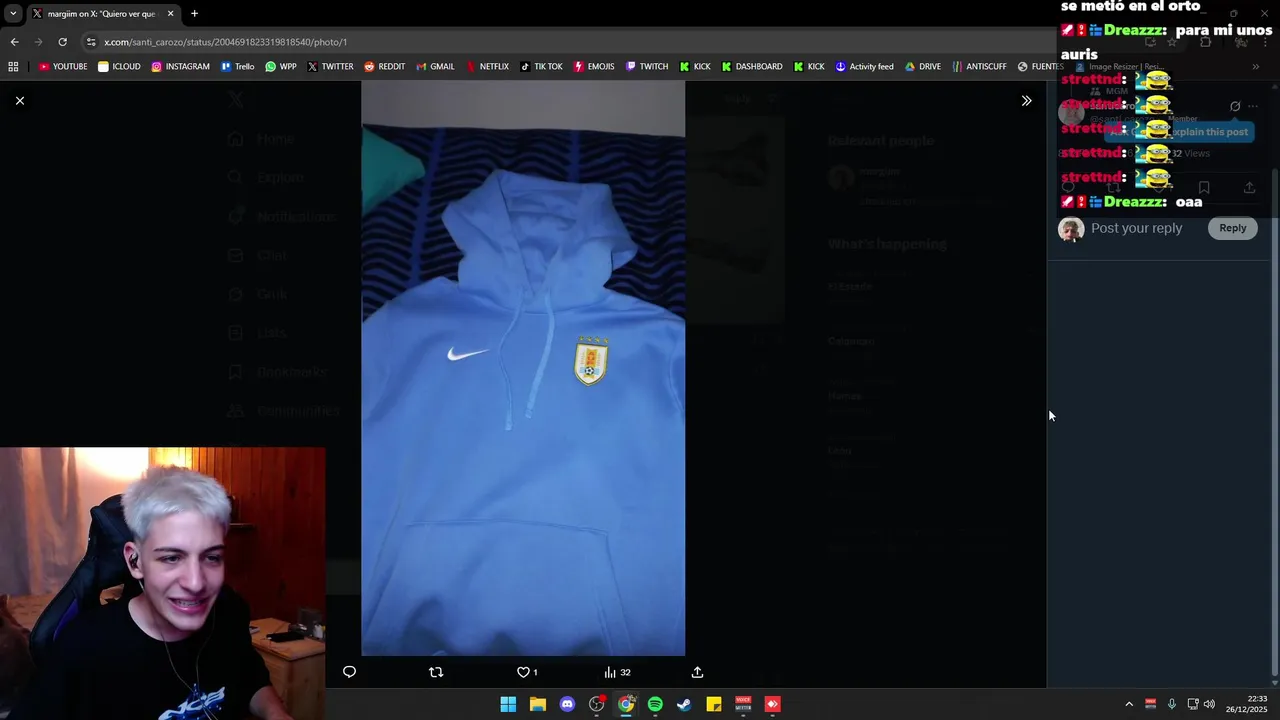
Task: Reload the page with the refresh icon
Action: tap(62, 42)
